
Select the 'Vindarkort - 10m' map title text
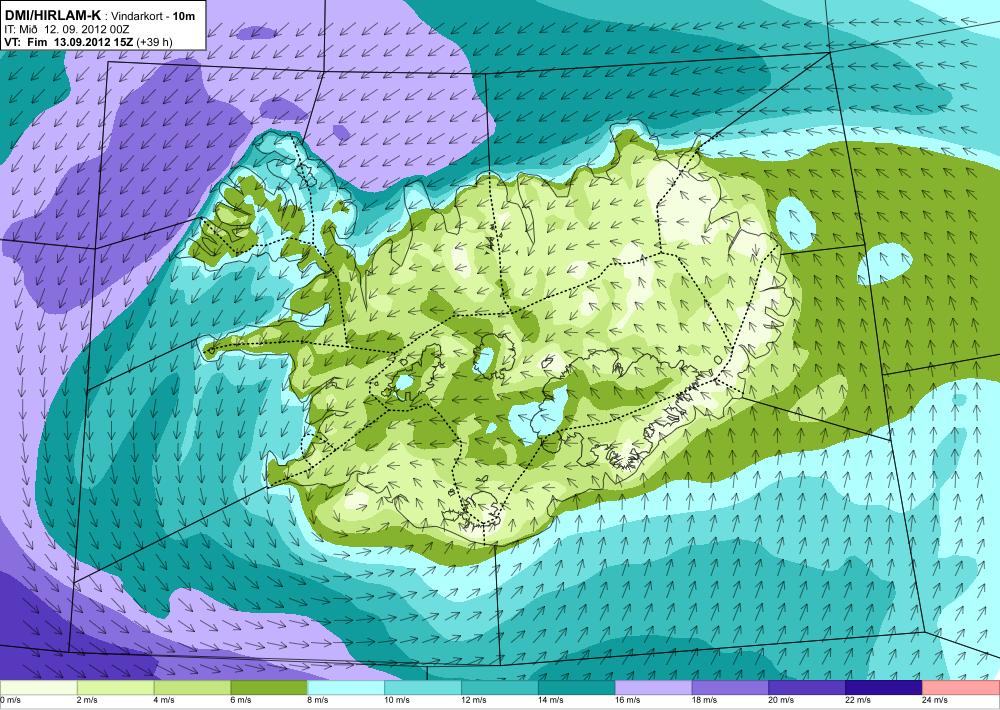coord(153,16)
